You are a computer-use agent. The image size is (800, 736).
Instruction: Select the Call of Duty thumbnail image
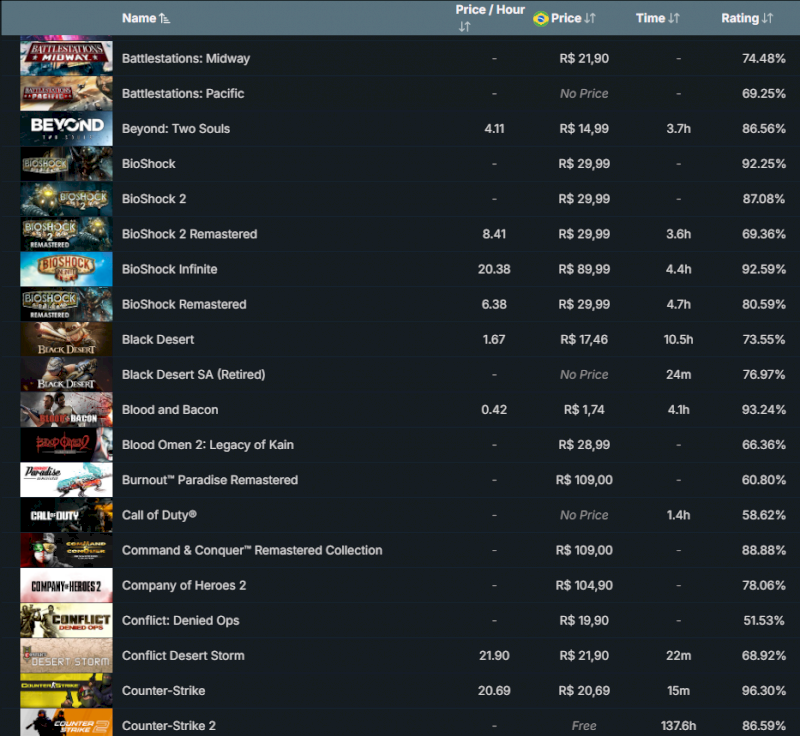pos(66,515)
